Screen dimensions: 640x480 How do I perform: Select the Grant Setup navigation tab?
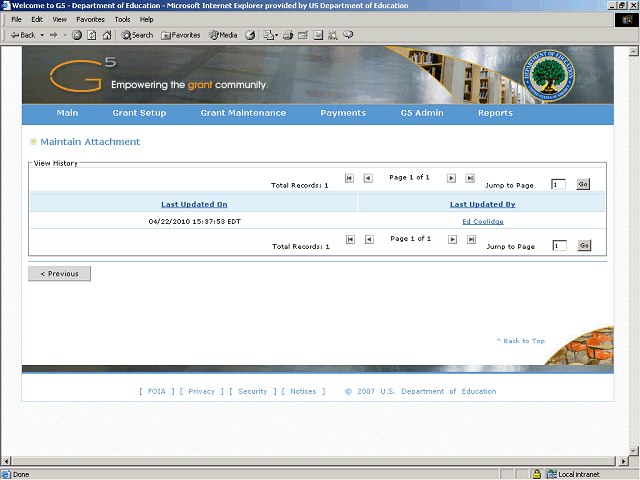pyautogui.click(x=139, y=113)
